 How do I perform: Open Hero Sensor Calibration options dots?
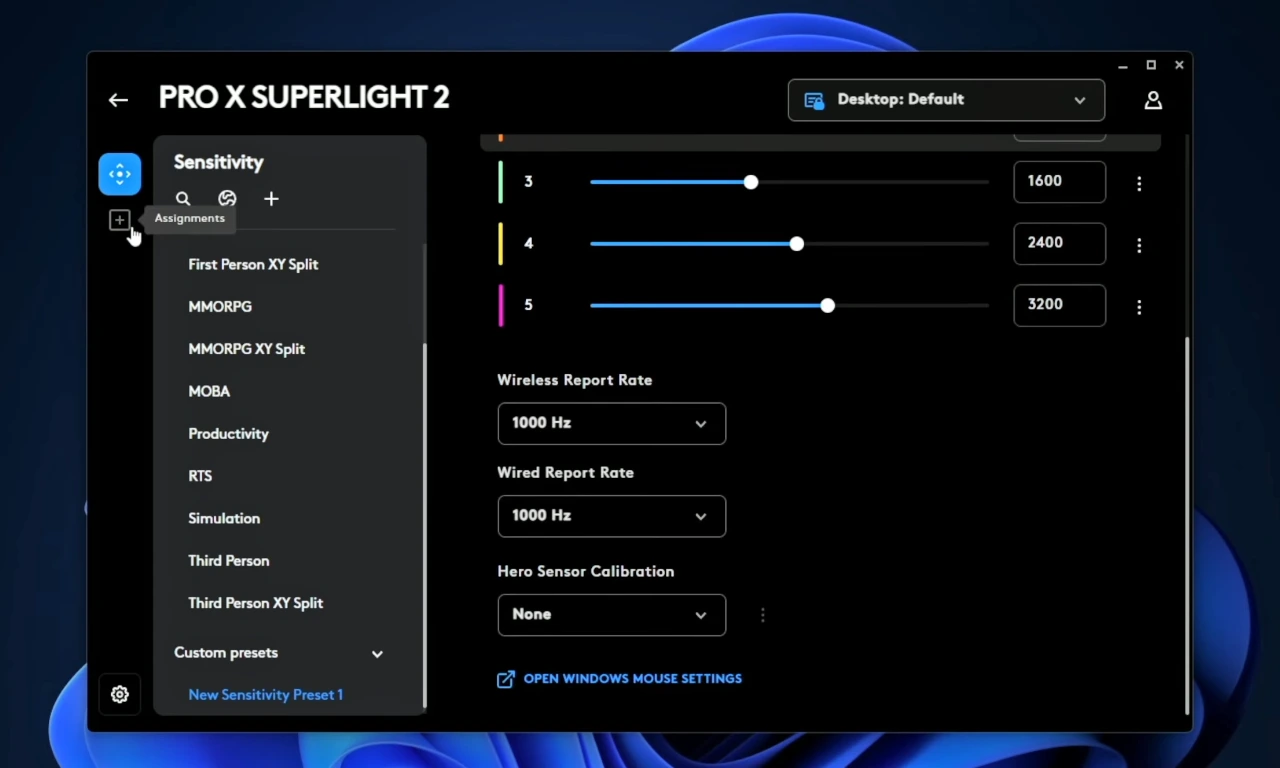click(x=762, y=615)
